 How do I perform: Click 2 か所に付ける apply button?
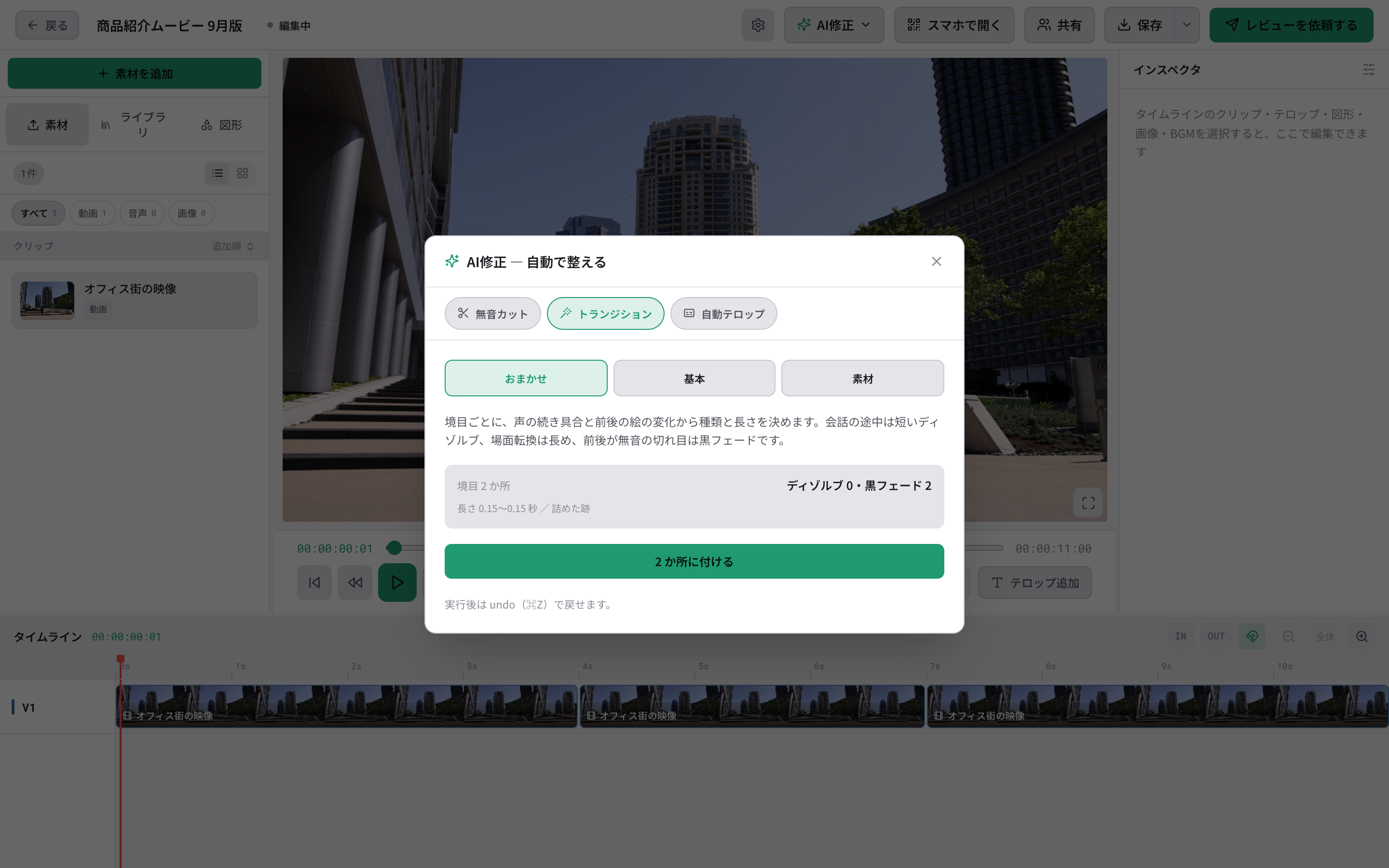[694, 561]
